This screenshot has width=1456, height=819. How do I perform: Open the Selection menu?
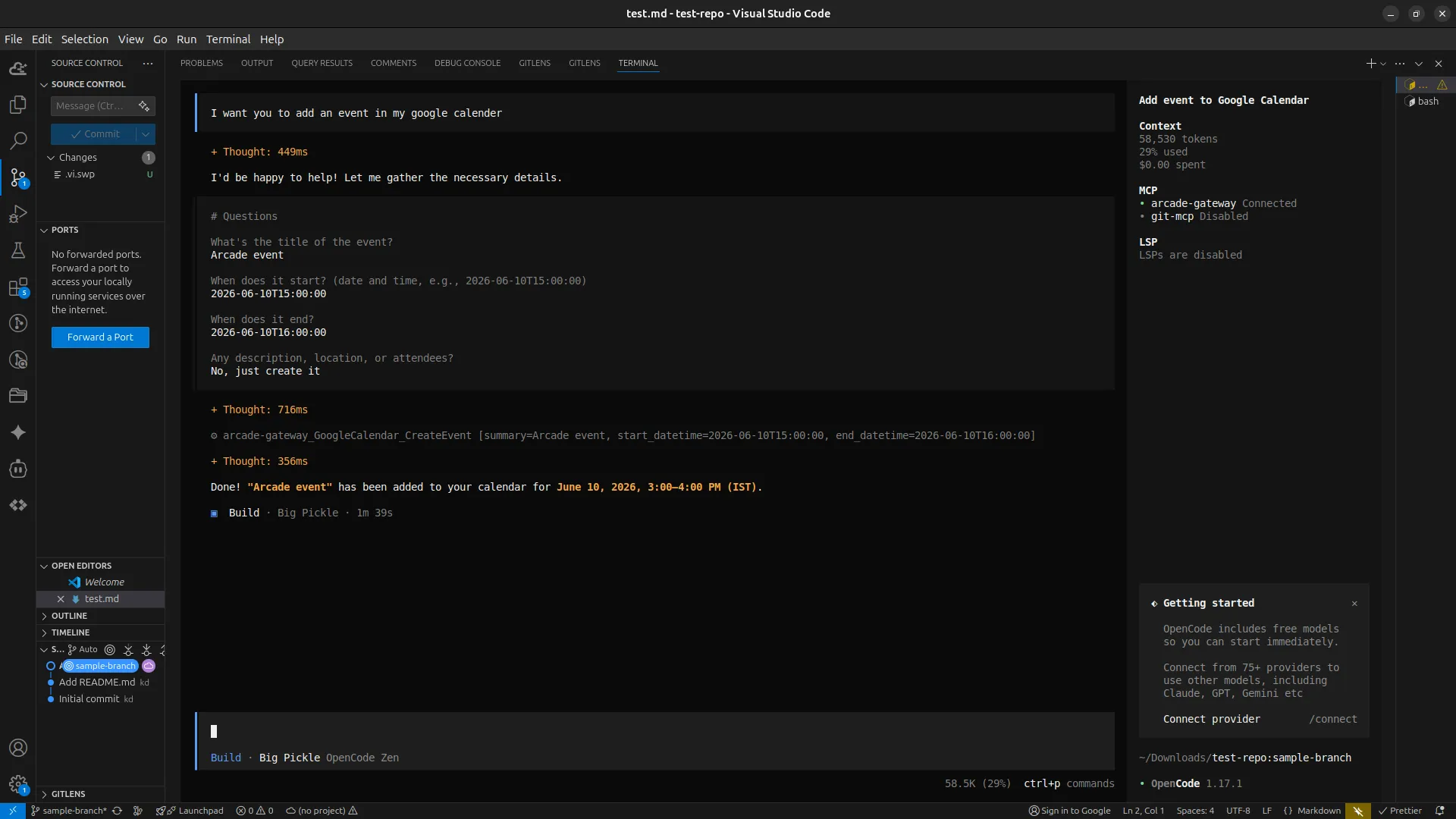click(85, 39)
